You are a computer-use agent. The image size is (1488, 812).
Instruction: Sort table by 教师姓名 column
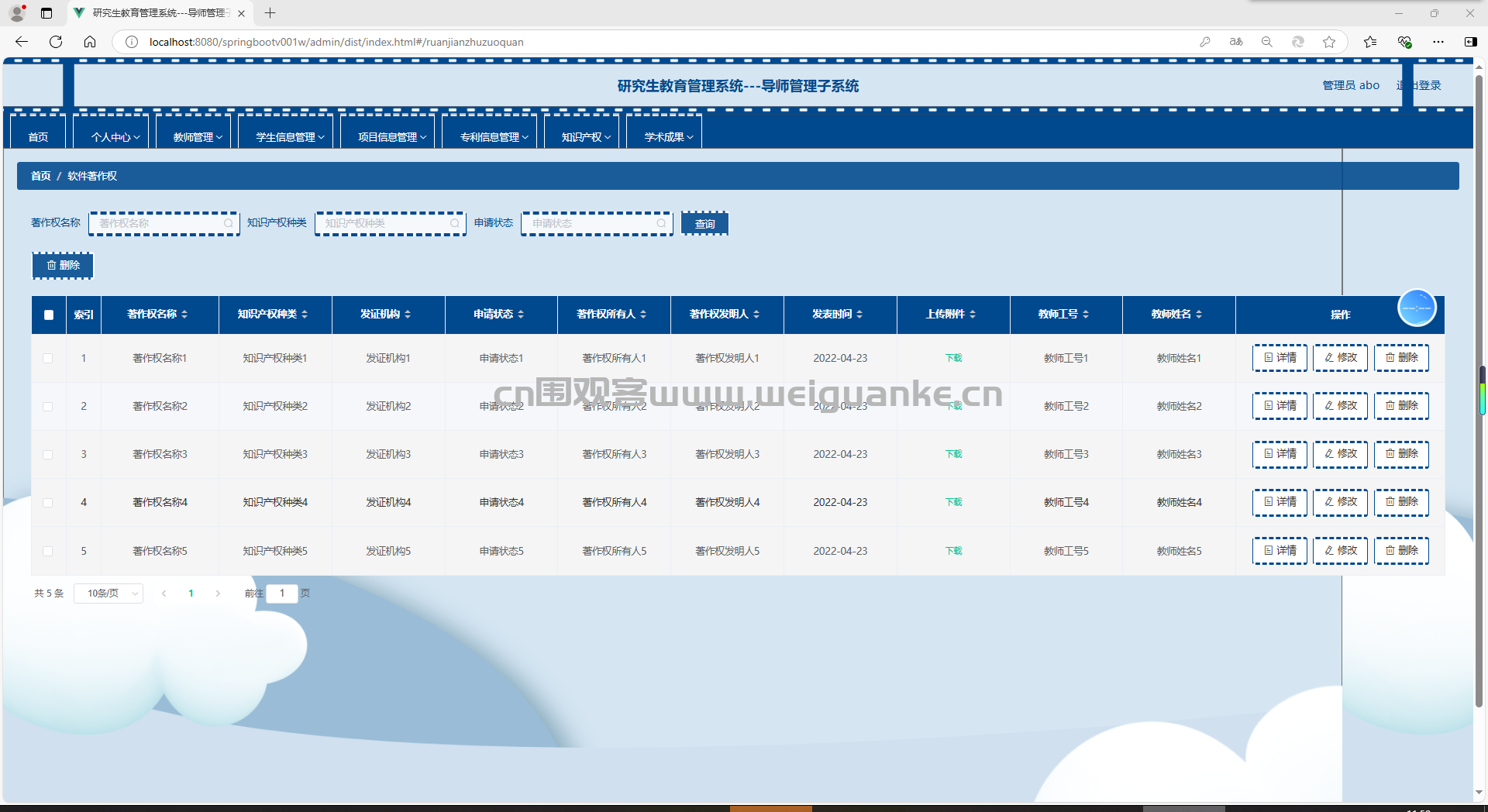[1199, 315]
